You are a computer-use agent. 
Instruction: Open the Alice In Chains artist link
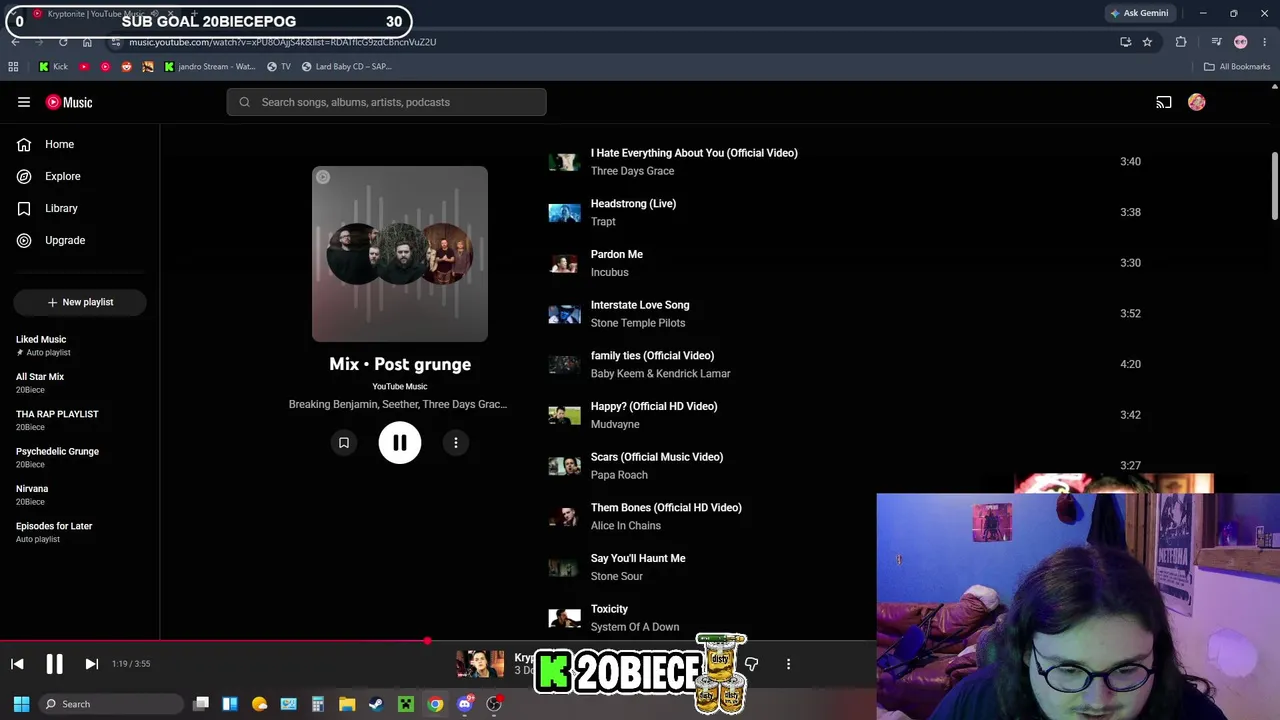626,526
